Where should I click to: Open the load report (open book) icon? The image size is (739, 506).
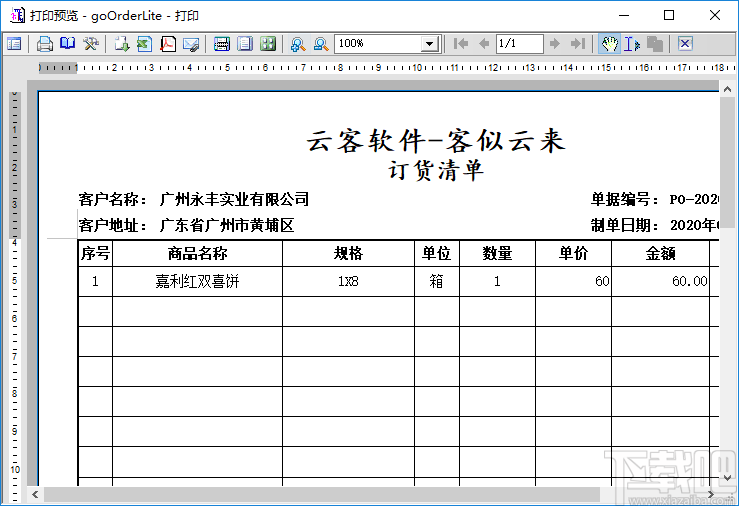click(67, 44)
